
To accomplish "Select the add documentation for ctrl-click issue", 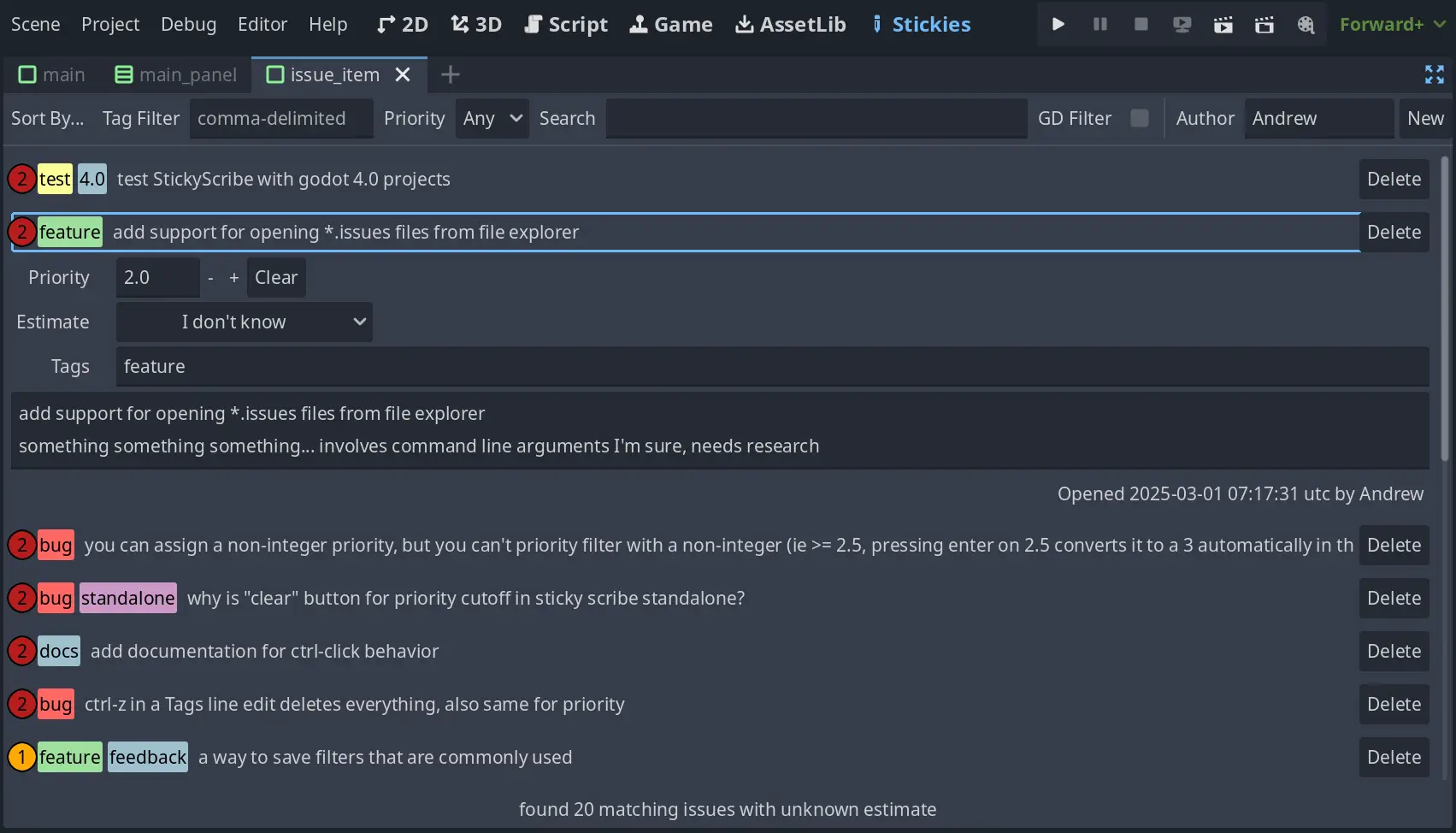I will [x=264, y=651].
